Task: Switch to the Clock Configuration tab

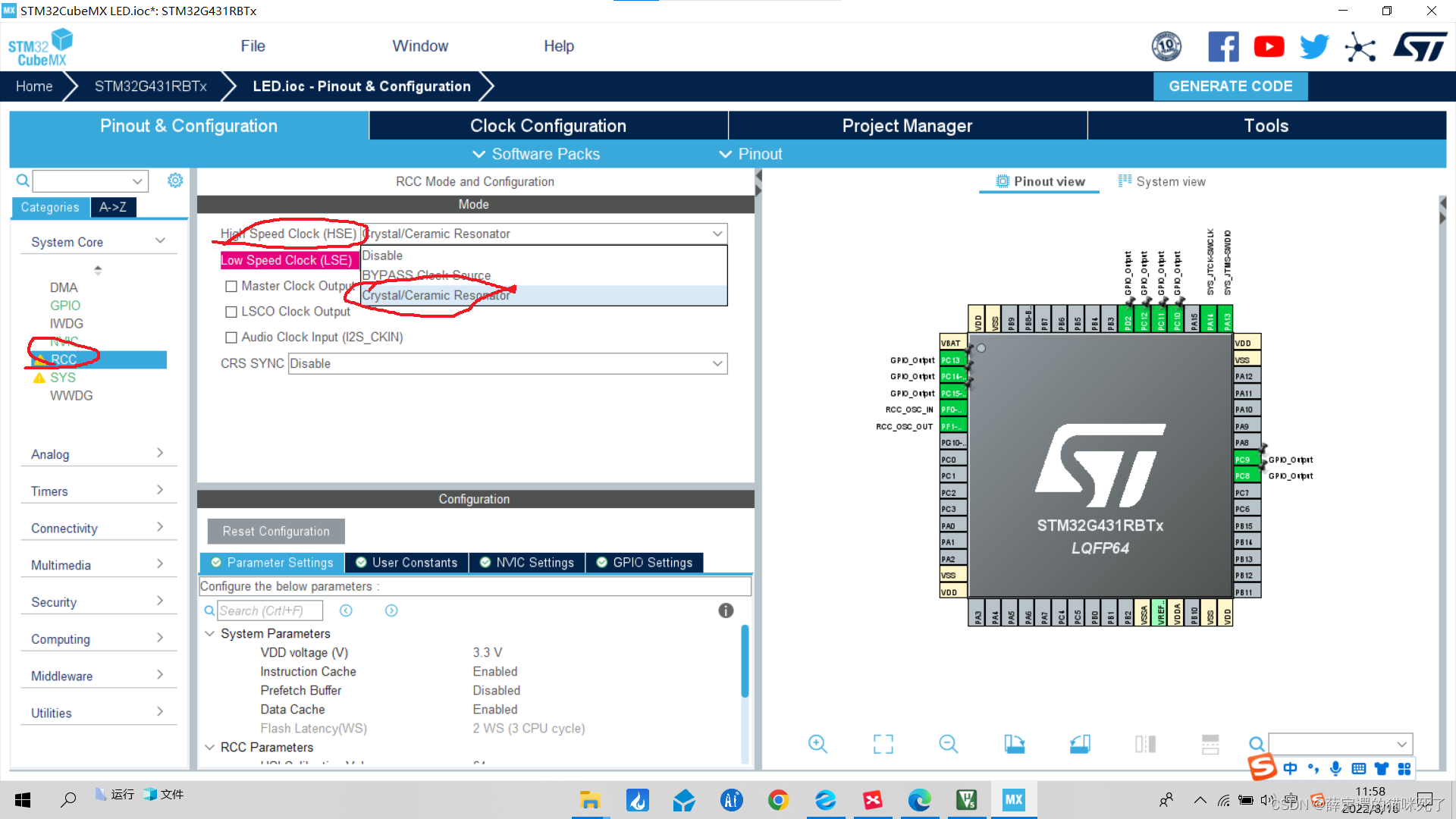Action: tap(548, 125)
